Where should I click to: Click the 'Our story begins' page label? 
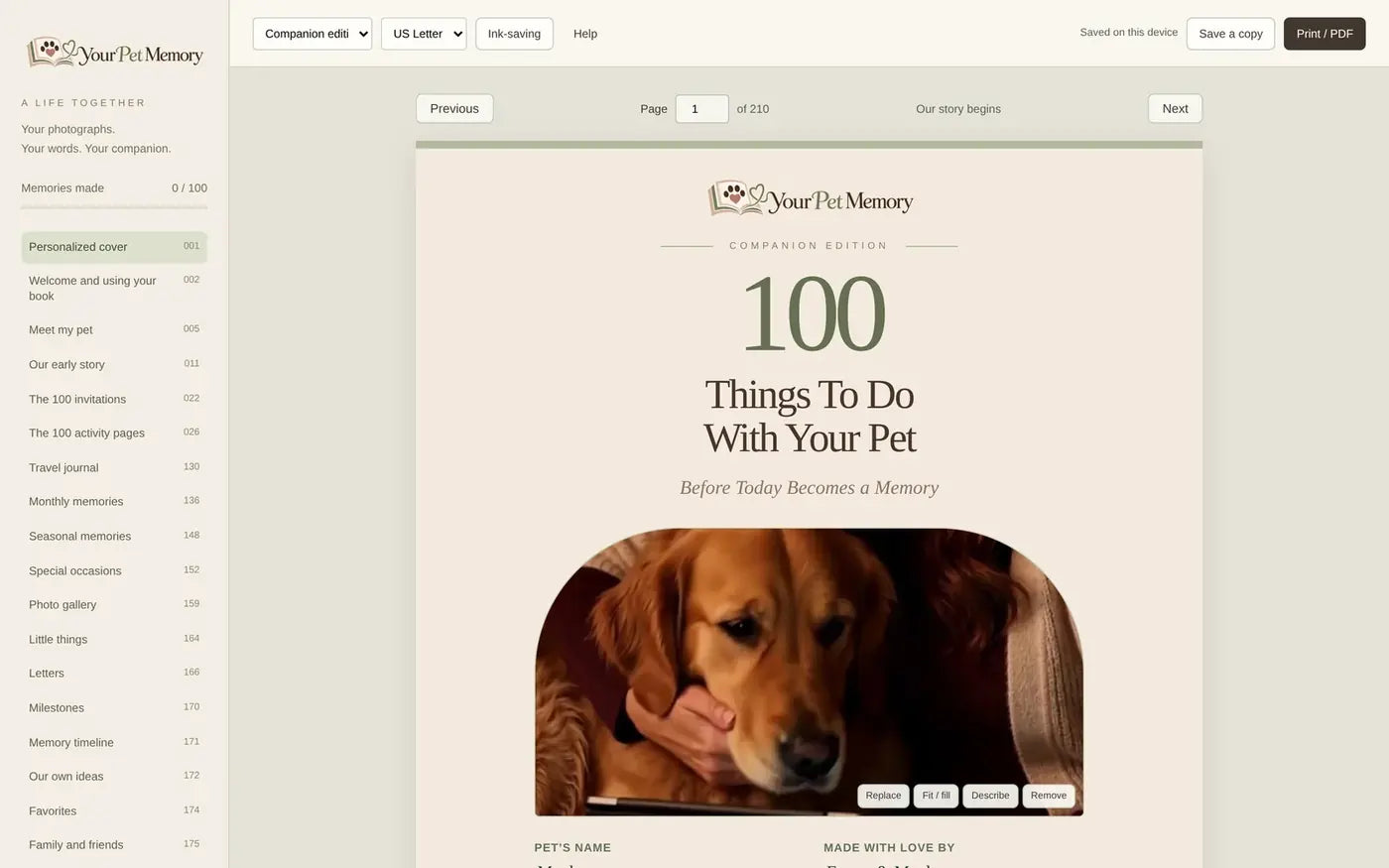click(x=958, y=109)
